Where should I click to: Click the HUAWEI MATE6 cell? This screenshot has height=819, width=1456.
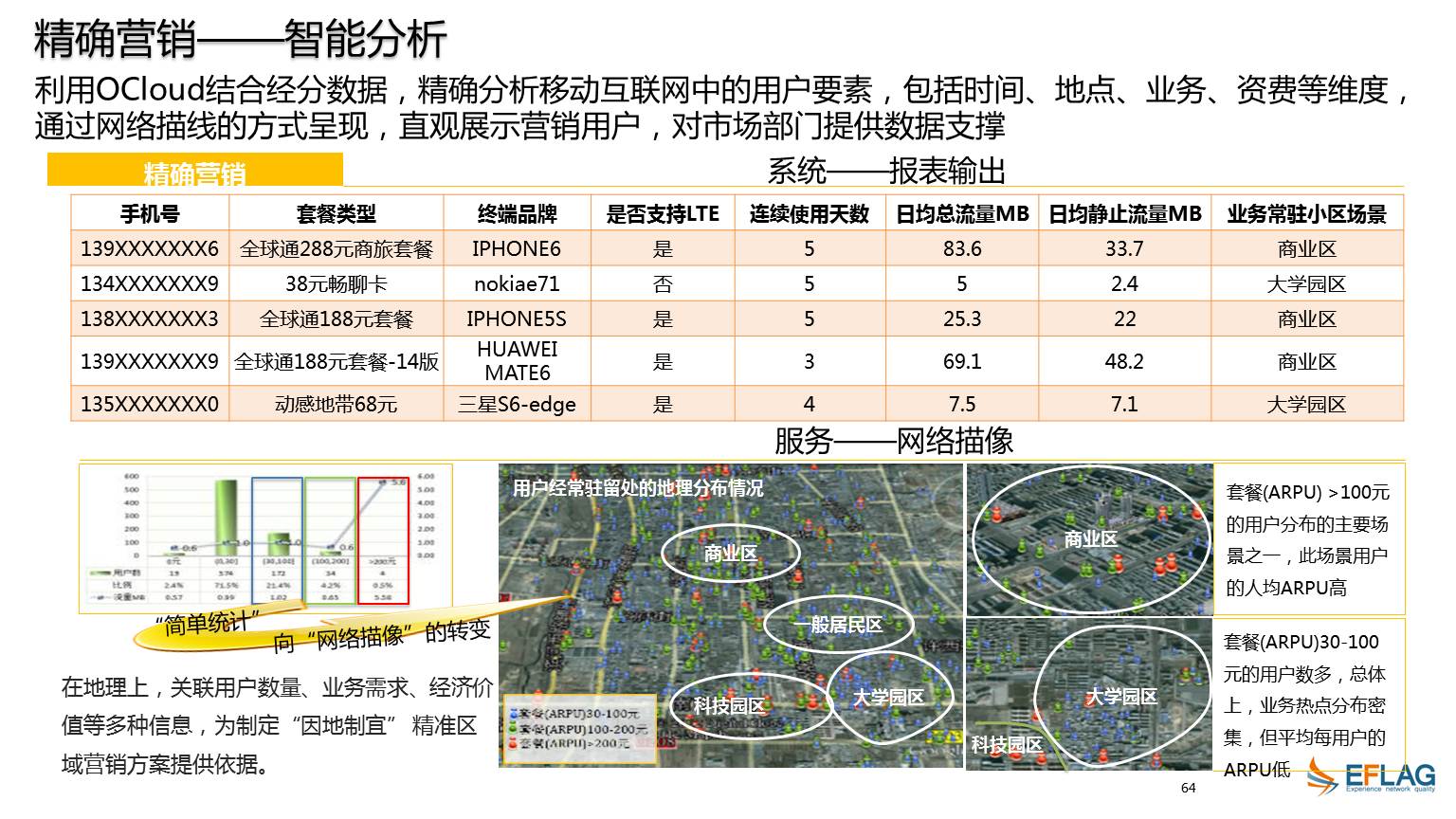(x=518, y=361)
